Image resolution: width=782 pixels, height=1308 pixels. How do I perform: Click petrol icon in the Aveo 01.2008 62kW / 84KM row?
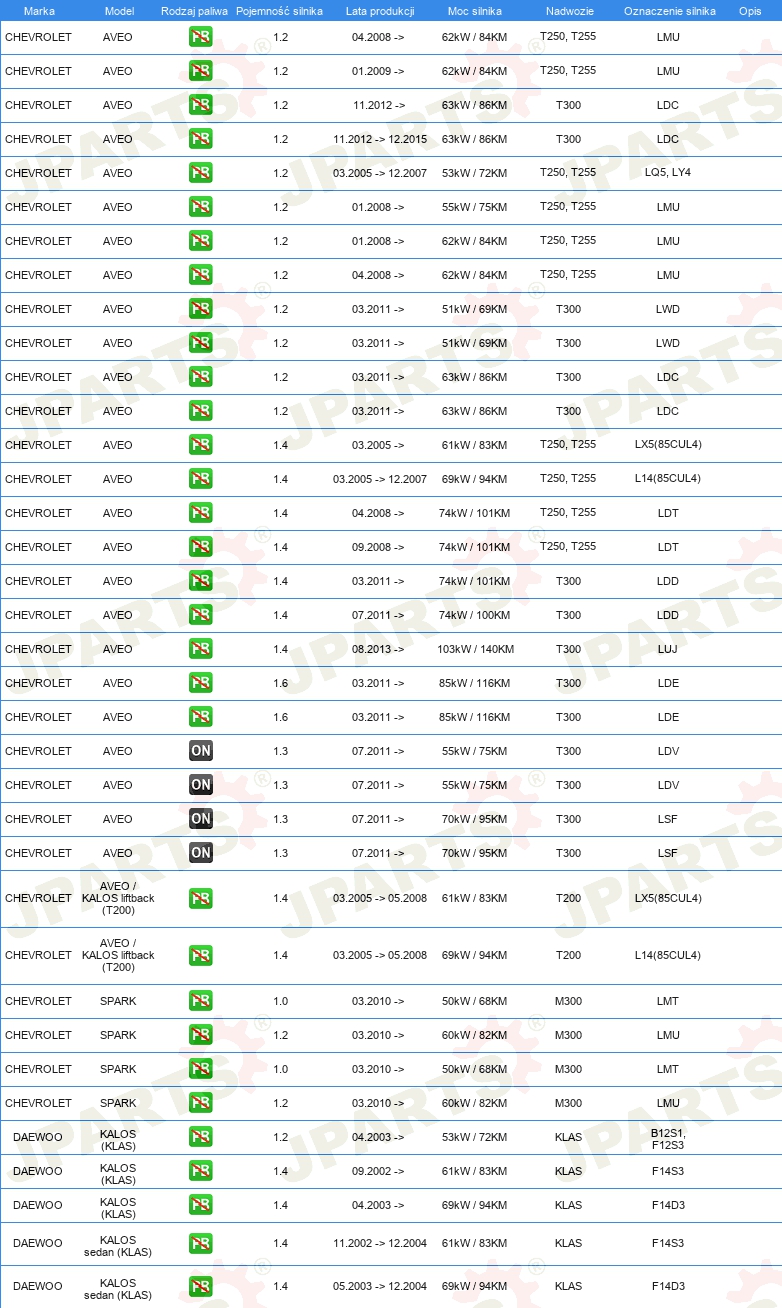tap(201, 241)
